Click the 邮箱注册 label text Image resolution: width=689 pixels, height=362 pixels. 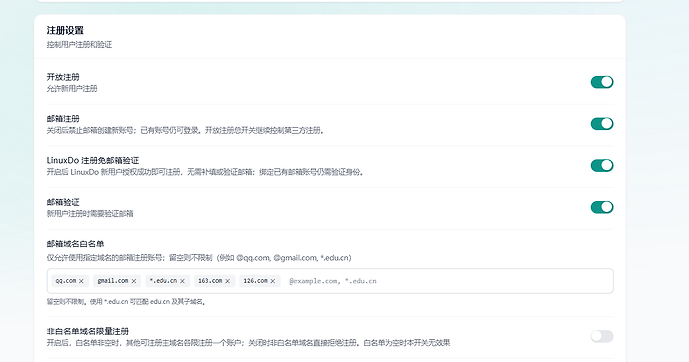[63, 119]
